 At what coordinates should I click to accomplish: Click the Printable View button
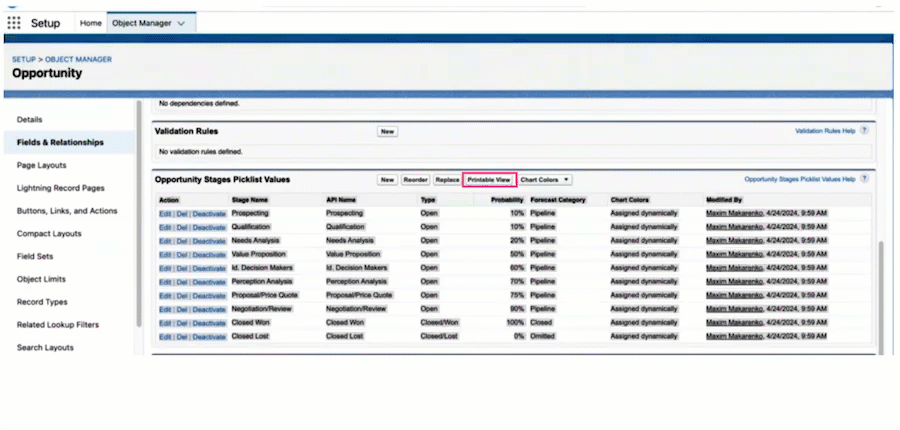coord(489,180)
